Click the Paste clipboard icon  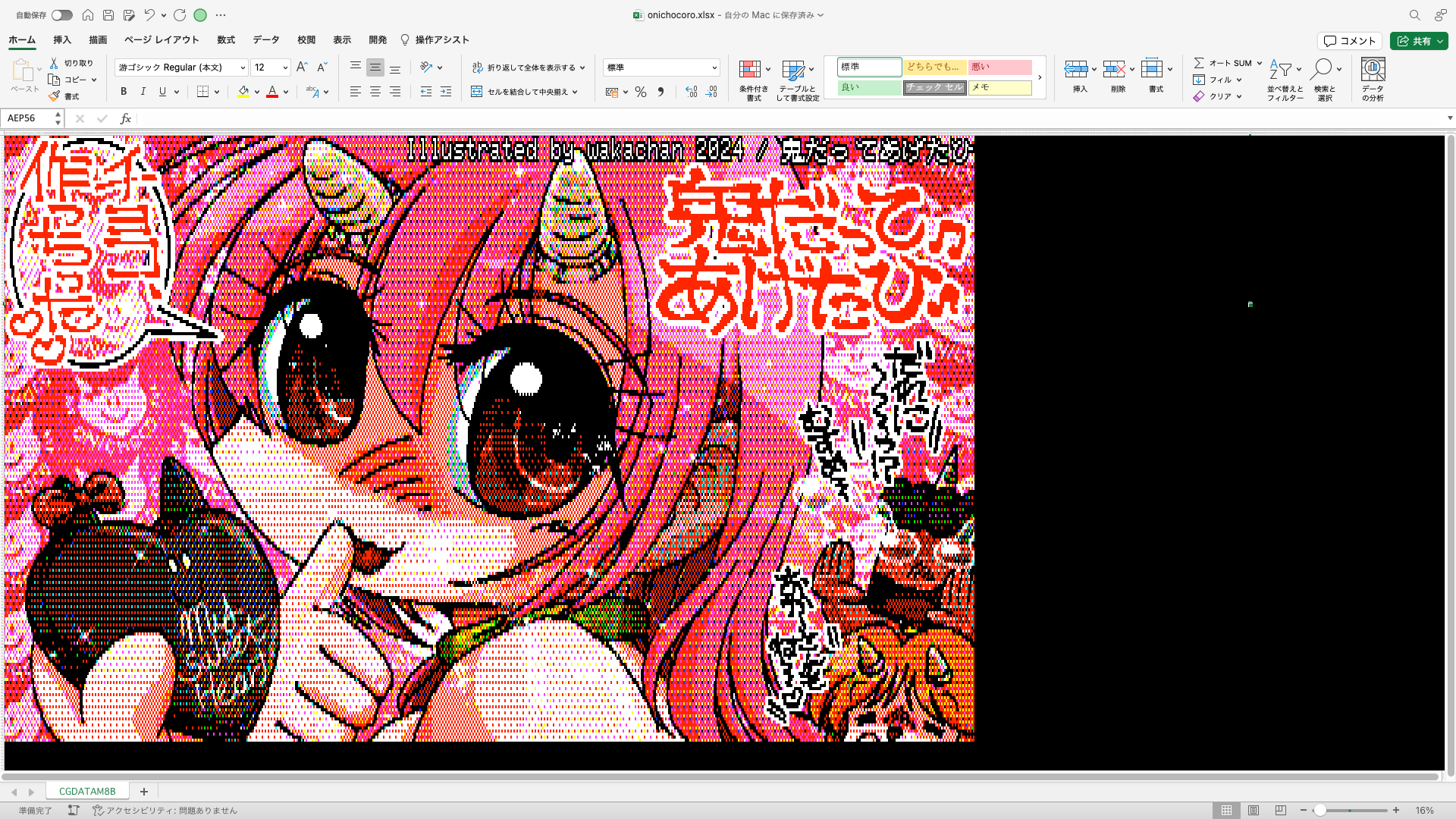point(23,71)
